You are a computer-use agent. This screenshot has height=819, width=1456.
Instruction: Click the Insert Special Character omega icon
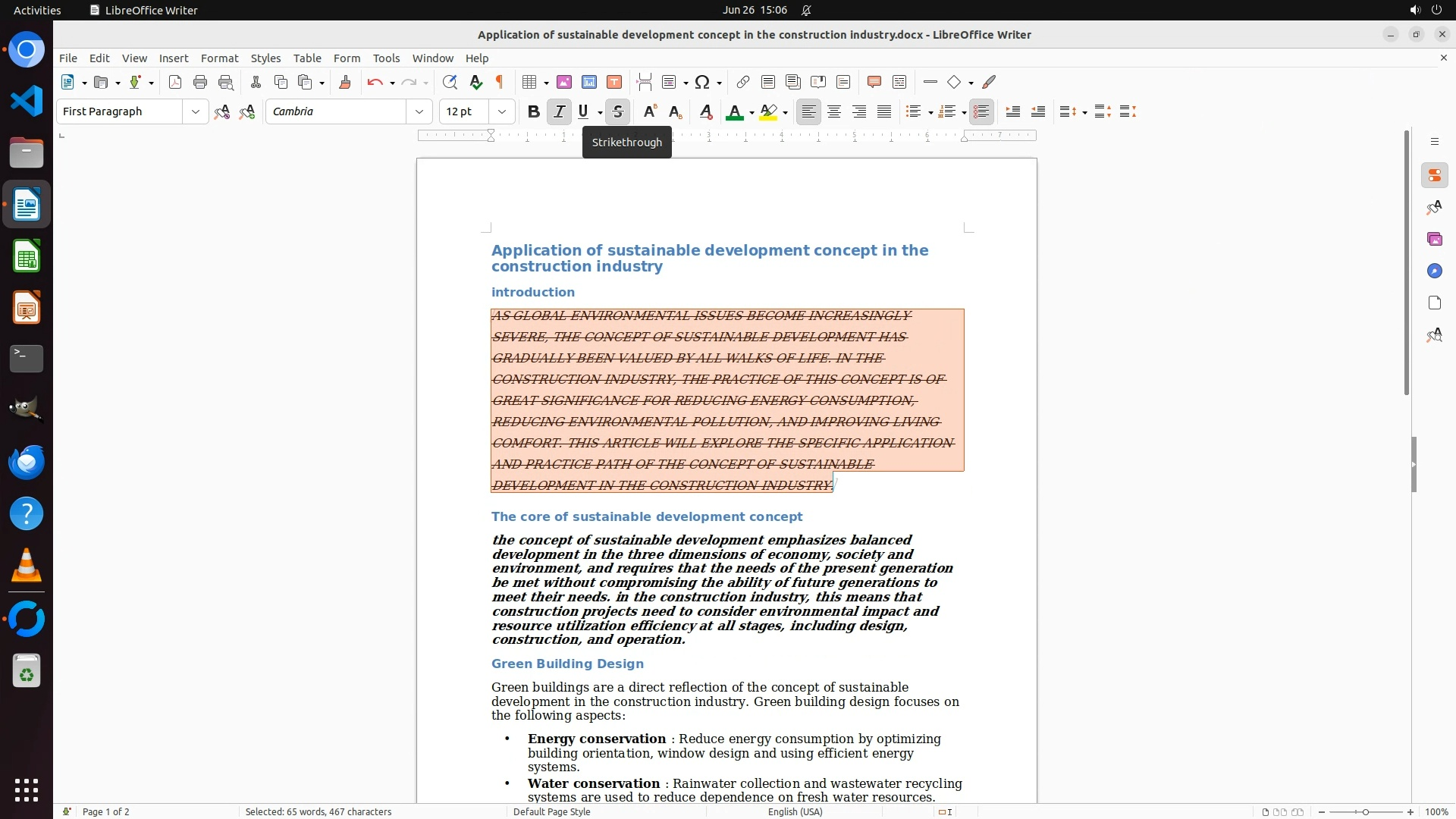702,83
